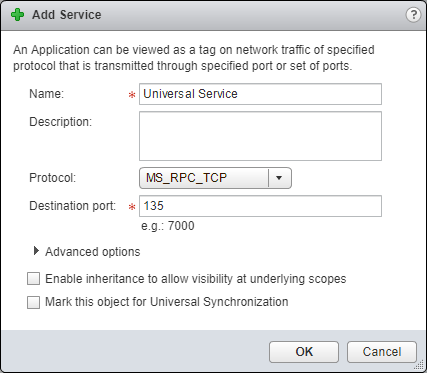This screenshot has height=373, width=427.
Task: Click the Enable inheritance checkbox label text
Action: (196, 279)
